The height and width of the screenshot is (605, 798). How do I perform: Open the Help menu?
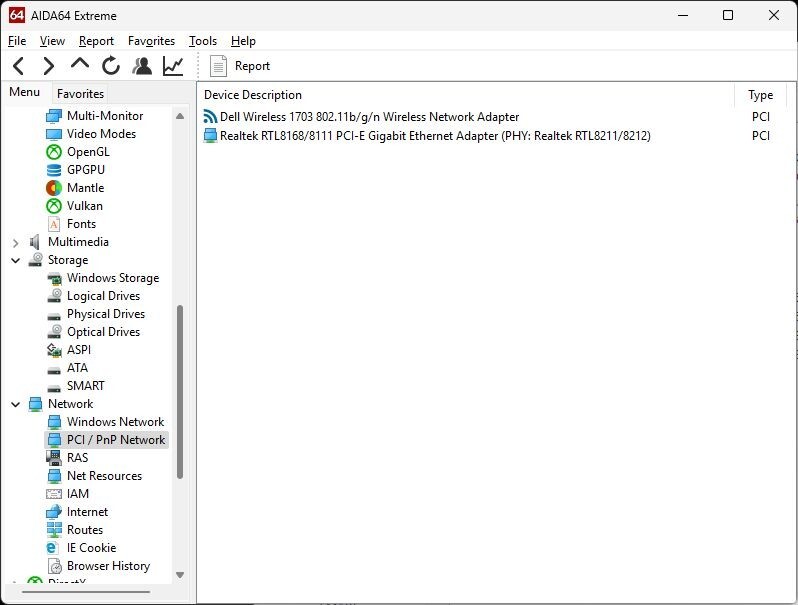[243, 41]
